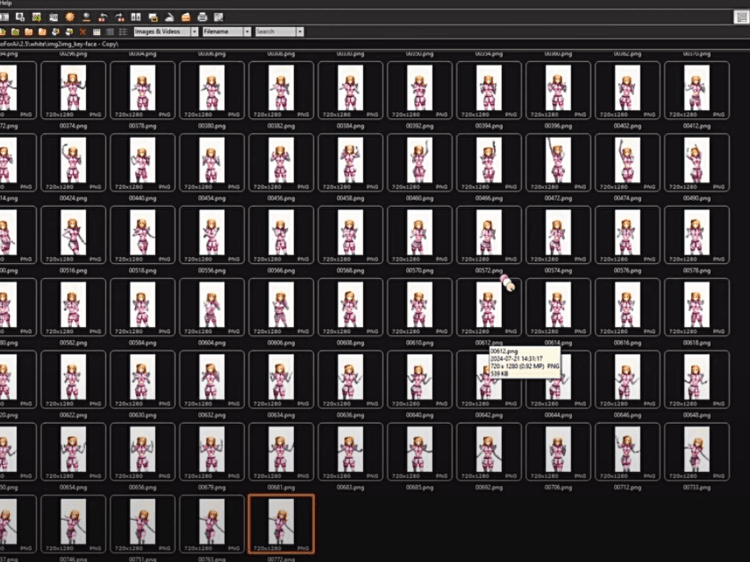The height and width of the screenshot is (562, 750).
Task: Select thumbnail 00374.png
Action: pyautogui.click(x=73, y=90)
